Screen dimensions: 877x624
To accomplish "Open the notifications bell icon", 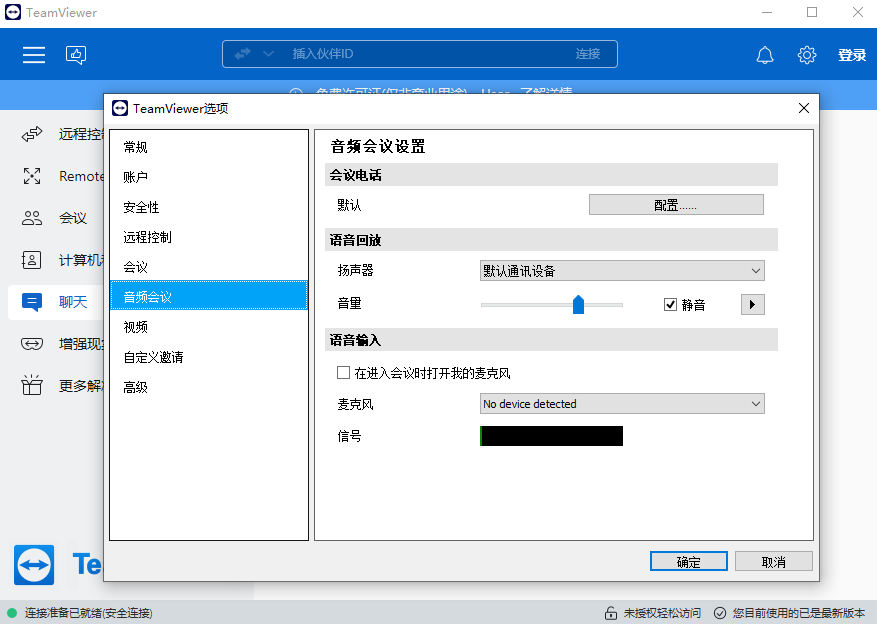I will tap(765, 55).
